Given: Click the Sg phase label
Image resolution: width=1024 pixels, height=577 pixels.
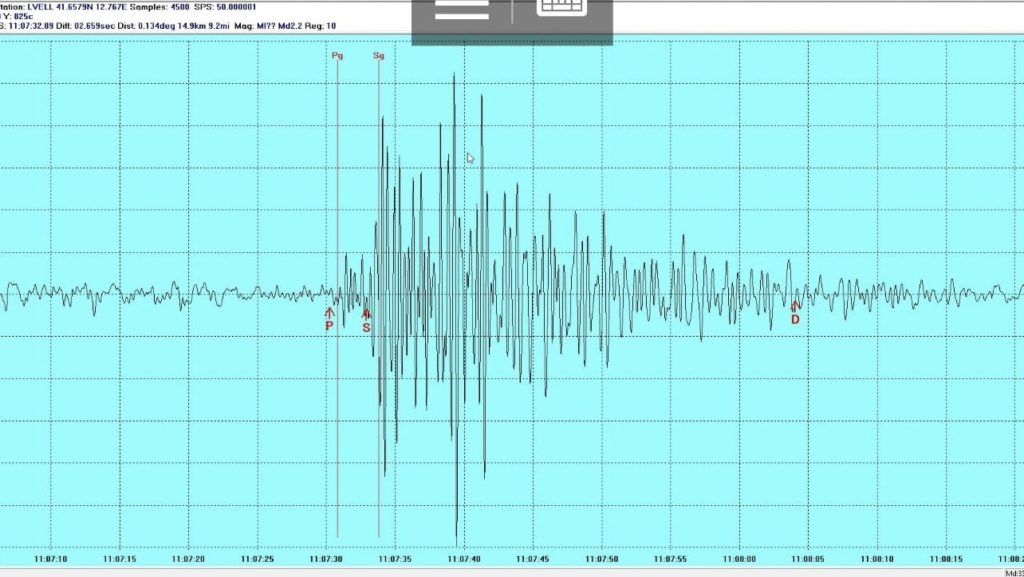Looking at the screenshot, I should (x=379, y=56).
